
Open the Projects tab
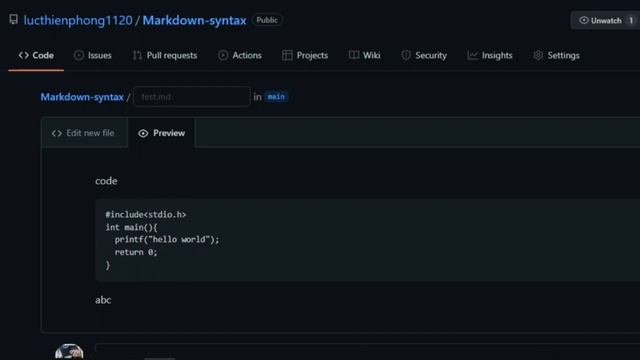tap(305, 55)
